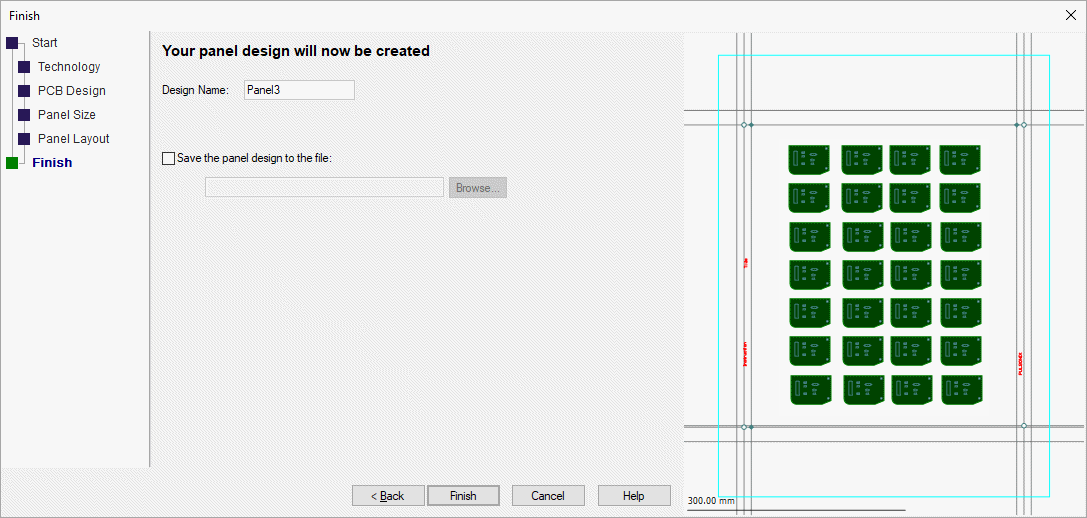The height and width of the screenshot is (518, 1087).
Task: Click the top-left PCB in the panel preview
Action: (809, 160)
